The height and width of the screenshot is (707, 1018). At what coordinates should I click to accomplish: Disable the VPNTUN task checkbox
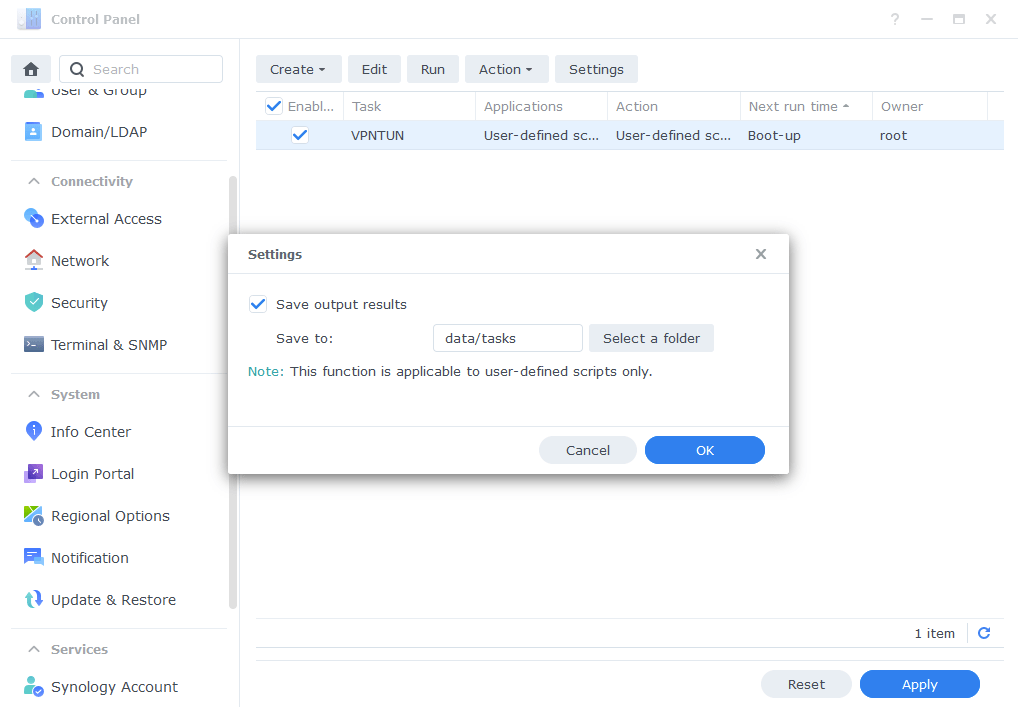(x=299, y=135)
